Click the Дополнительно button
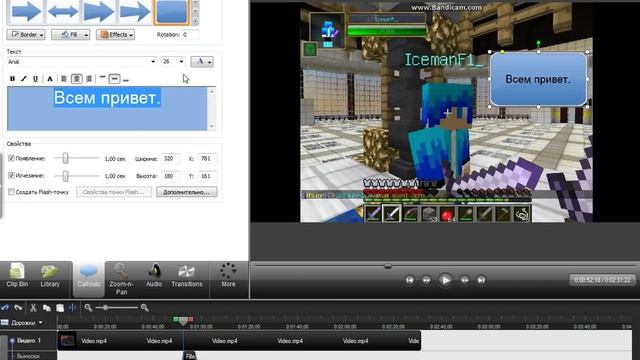The image size is (640, 360). click(x=187, y=192)
